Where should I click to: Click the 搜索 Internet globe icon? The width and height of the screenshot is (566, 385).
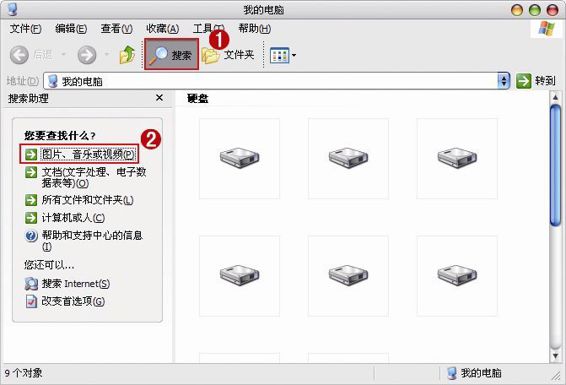click(31, 284)
